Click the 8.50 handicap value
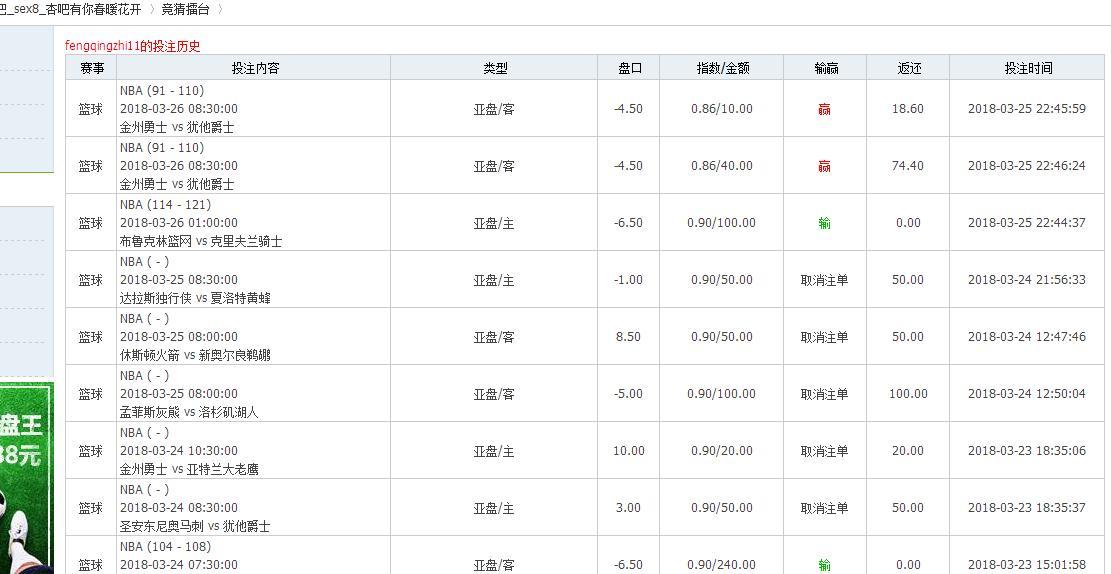1111x574 pixels. point(628,337)
